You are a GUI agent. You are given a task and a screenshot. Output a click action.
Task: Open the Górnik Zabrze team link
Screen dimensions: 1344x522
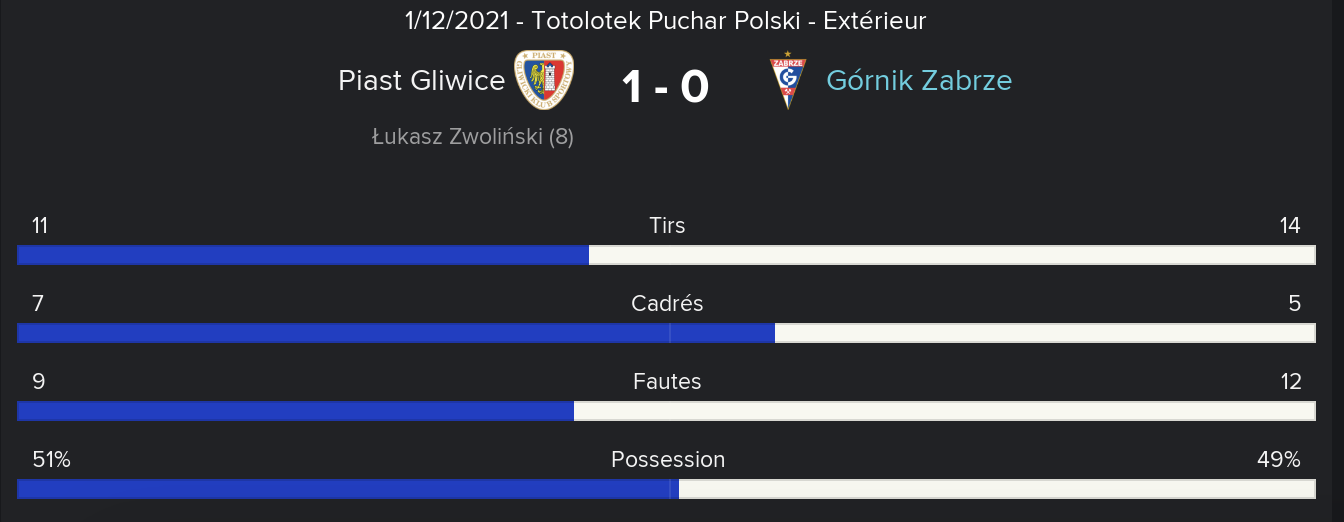point(919,80)
